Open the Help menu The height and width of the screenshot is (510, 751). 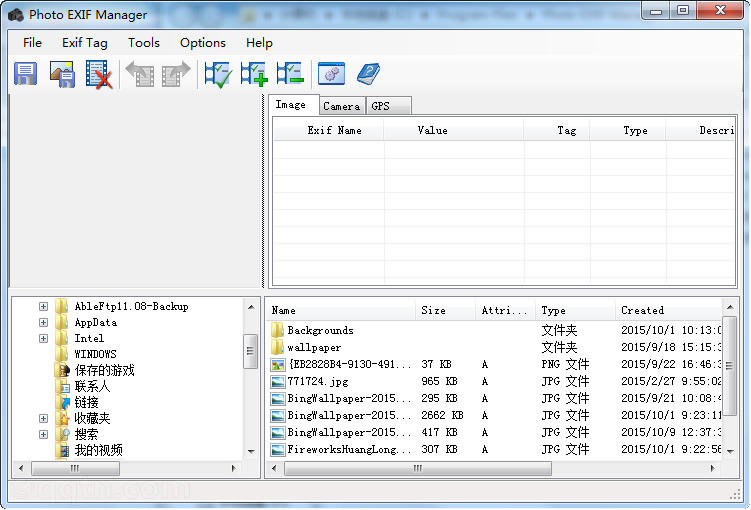[259, 43]
